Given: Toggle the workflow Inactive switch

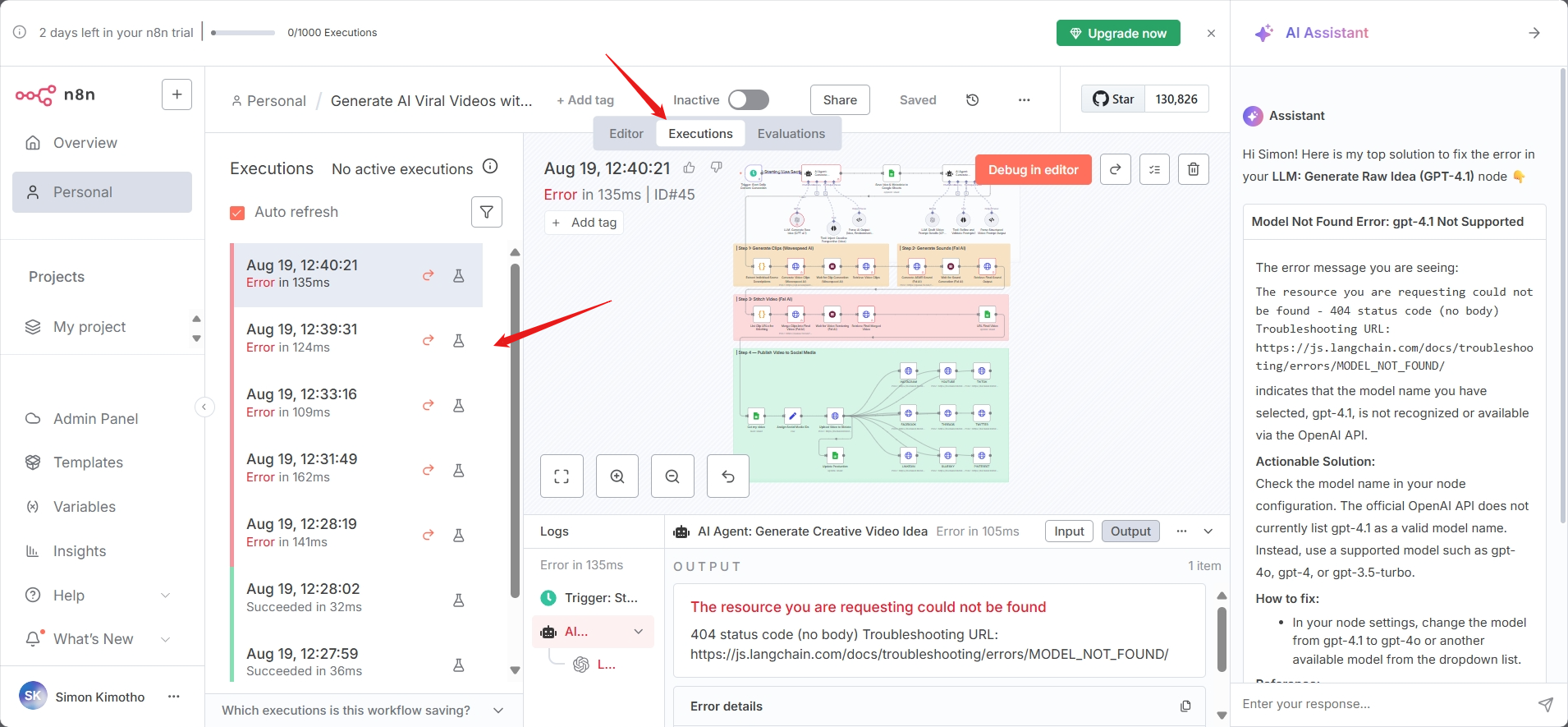Looking at the screenshot, I should click(749, 100).
